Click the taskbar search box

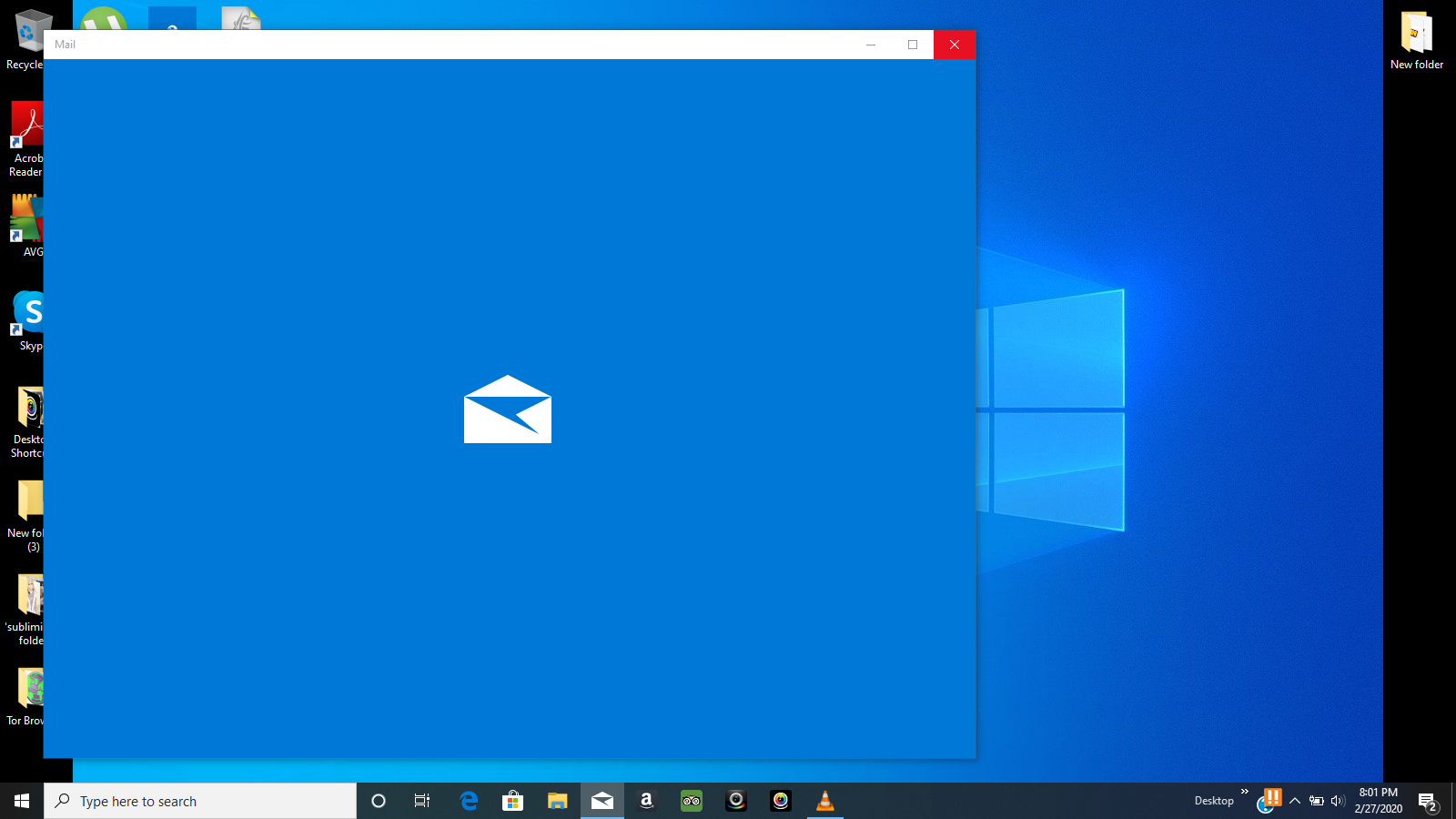[200, 801]
